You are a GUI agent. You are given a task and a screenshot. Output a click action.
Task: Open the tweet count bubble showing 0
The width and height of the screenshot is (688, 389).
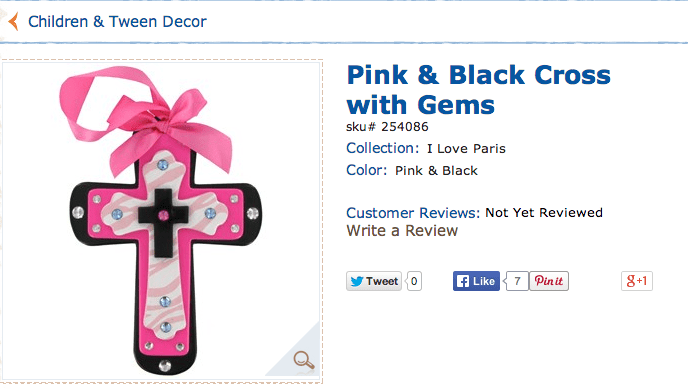pos(414,281)
